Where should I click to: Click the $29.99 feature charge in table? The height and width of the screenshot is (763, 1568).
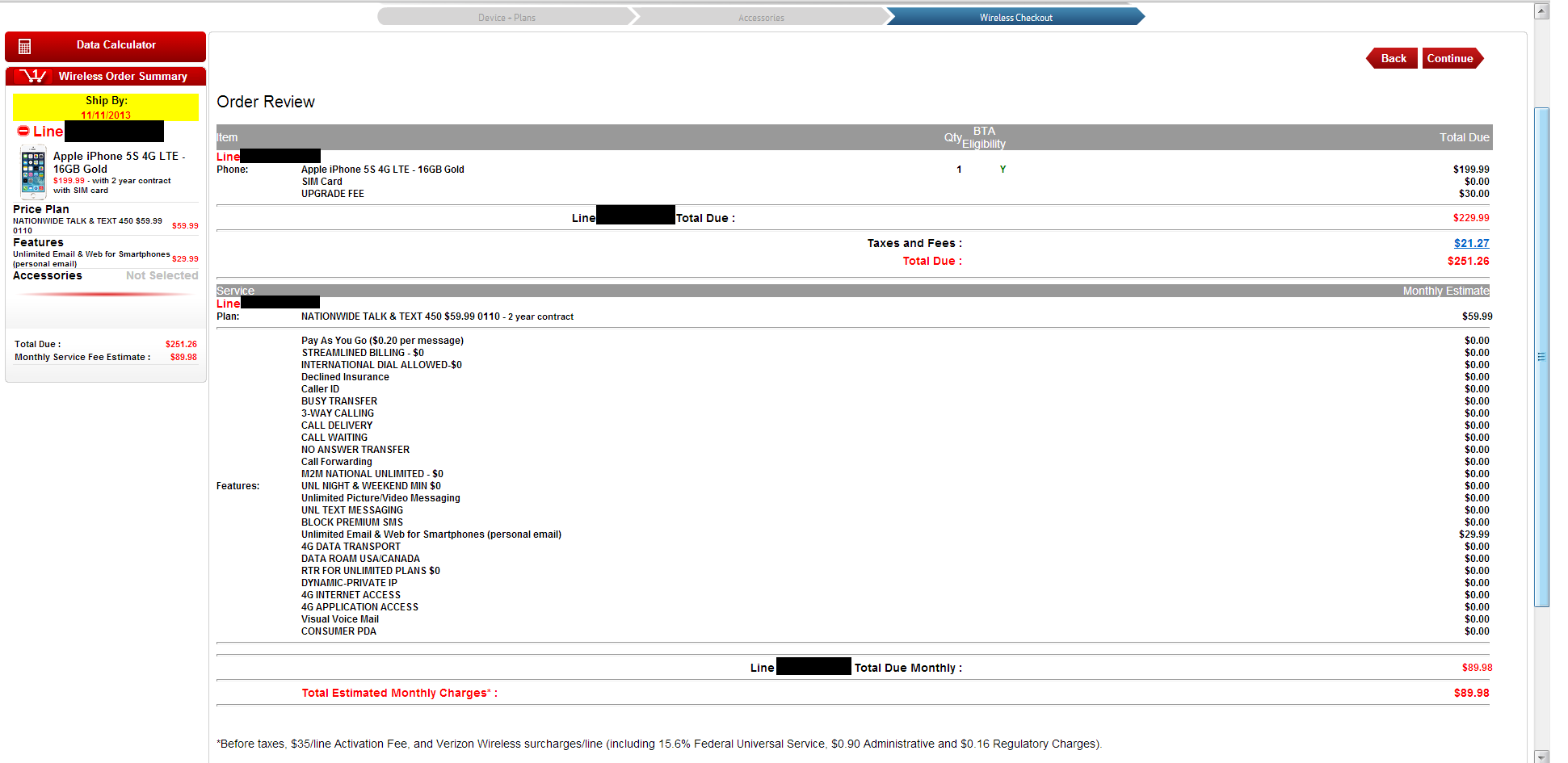pos(1474,535)
